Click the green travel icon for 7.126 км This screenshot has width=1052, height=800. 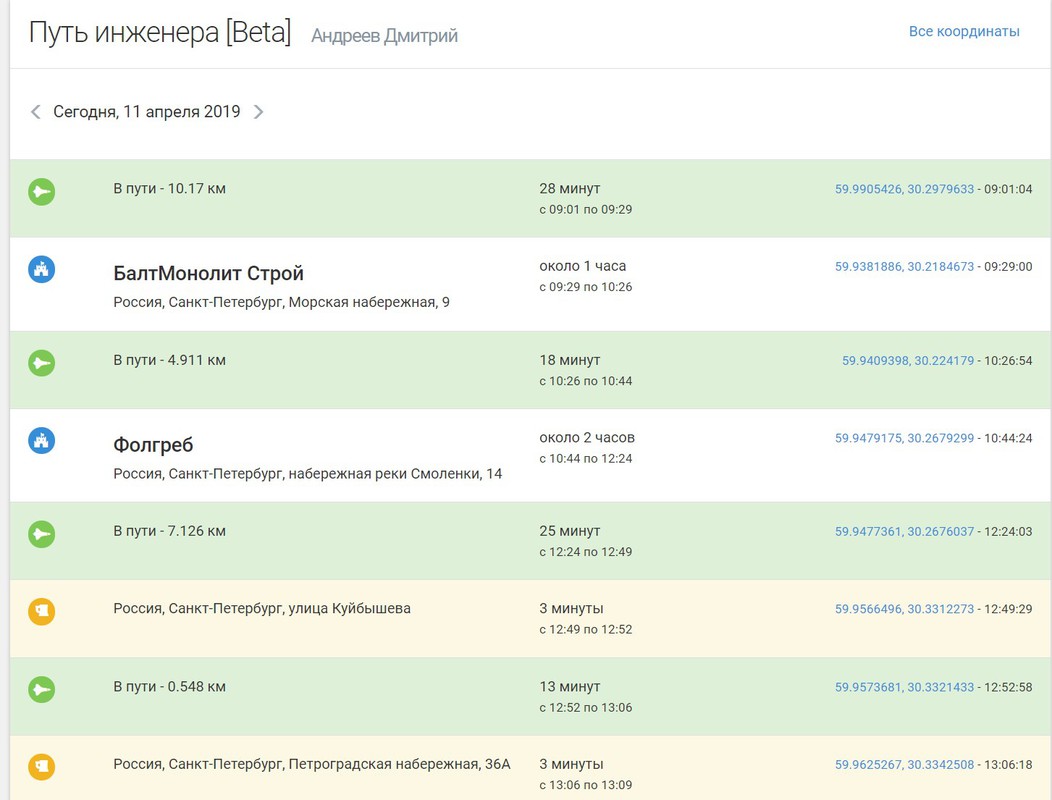click(42, 534)
